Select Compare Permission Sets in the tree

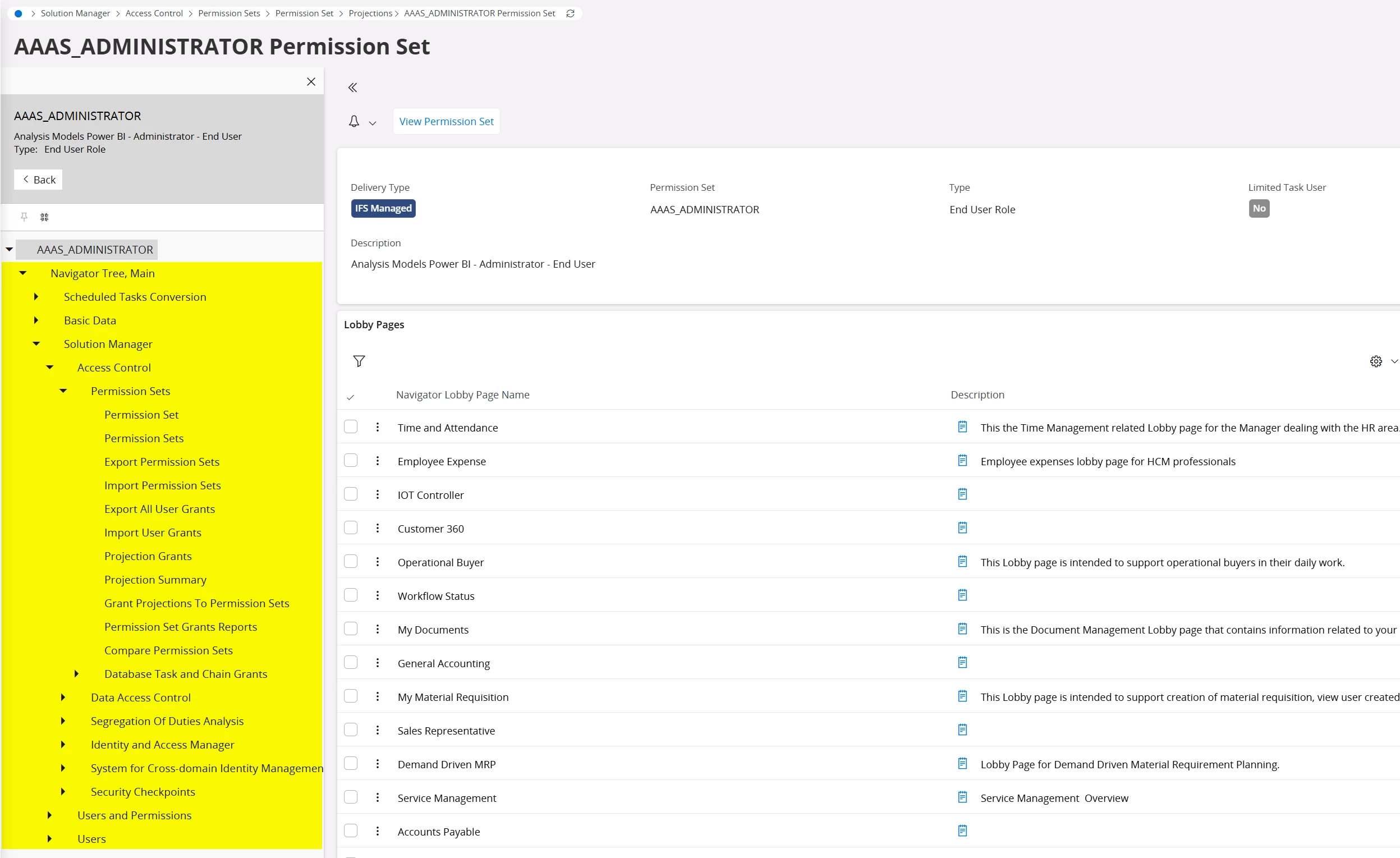click(x=168, y=650)
